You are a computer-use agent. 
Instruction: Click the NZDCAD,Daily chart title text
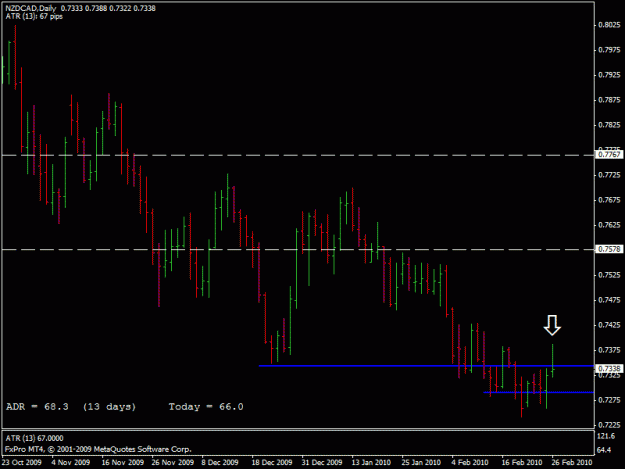coord(31,8)
